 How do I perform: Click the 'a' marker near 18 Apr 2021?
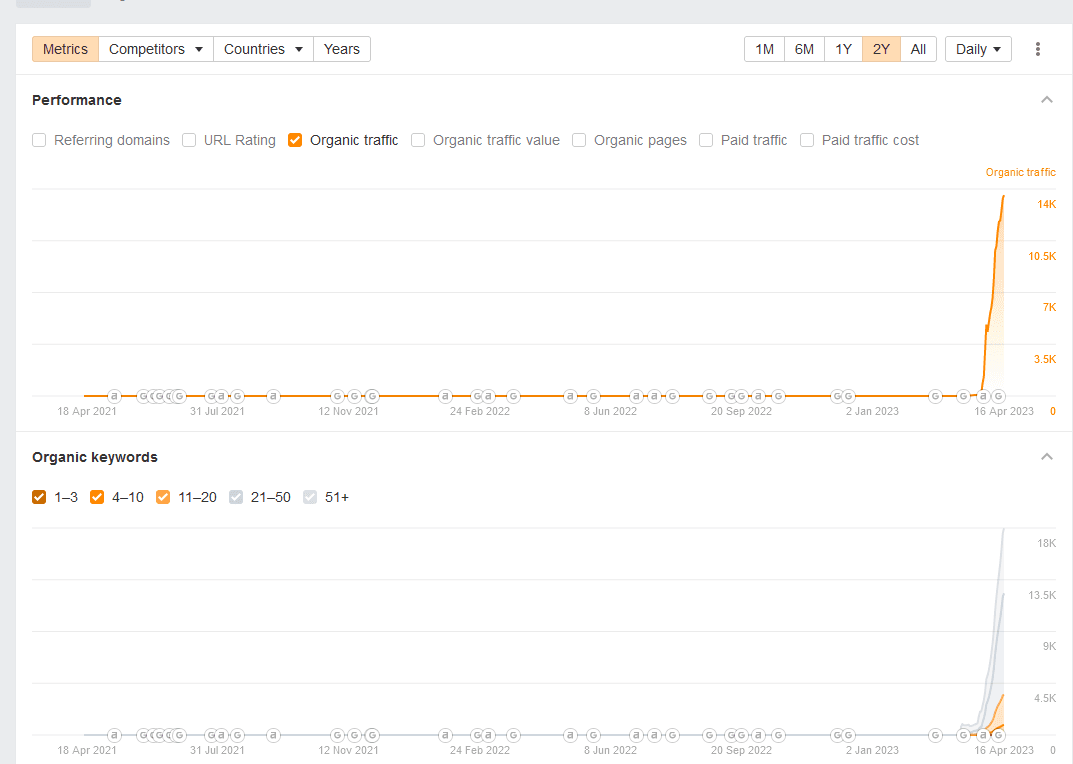114,396
